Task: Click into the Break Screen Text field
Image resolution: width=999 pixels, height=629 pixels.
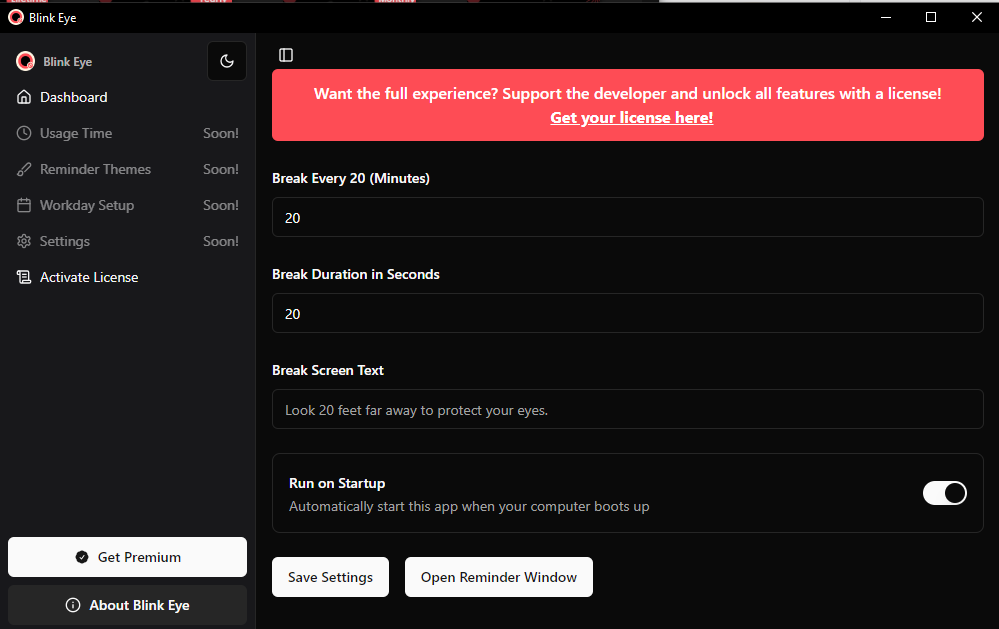Action: [627, 409]
